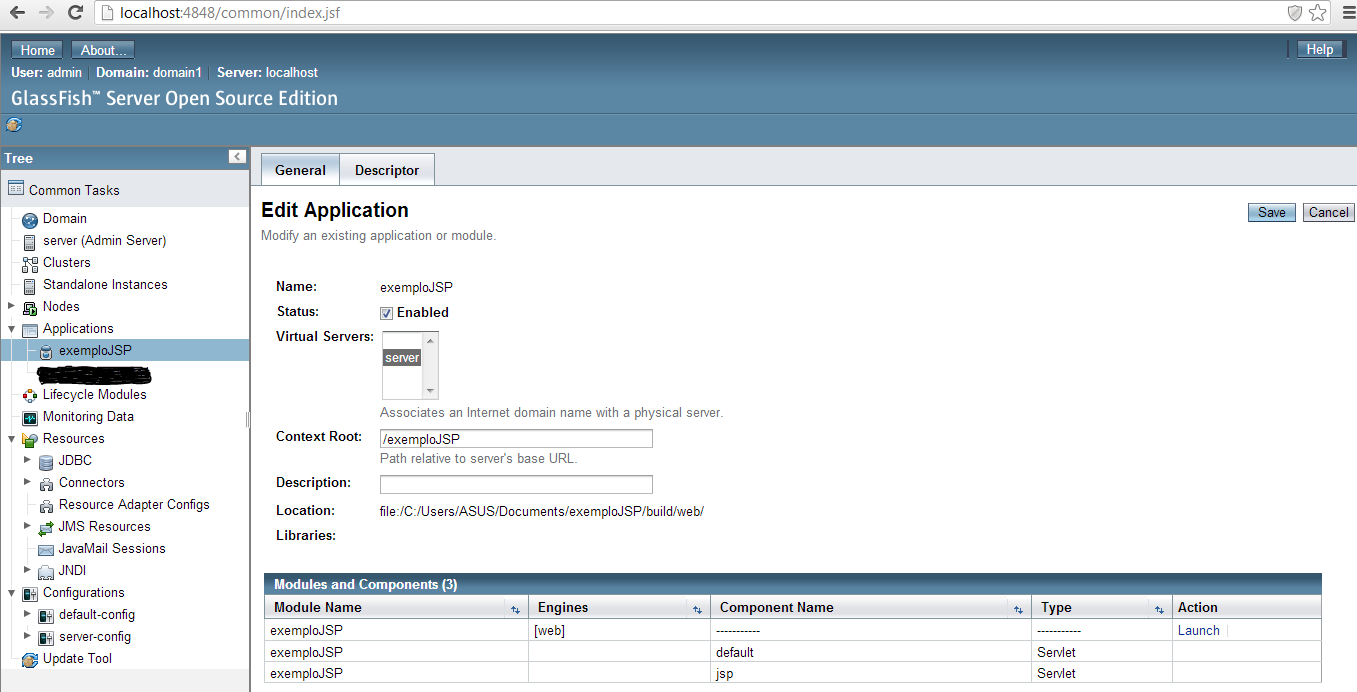The height and width of the screenshot is (692, 1357).
Task: Sort table by Module Name
Action: [x=516, y=609]
